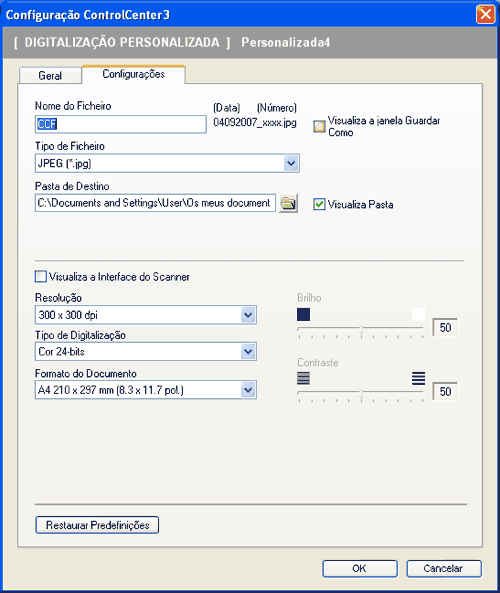Viewport: 500px width, 593px height.
Task: Open the destination folder browse icon
Action: (x=289, y=203)
